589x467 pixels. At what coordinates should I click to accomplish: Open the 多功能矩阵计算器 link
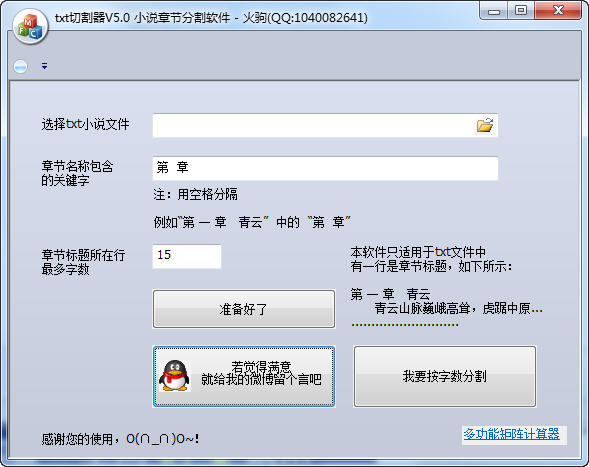[511, 434]
